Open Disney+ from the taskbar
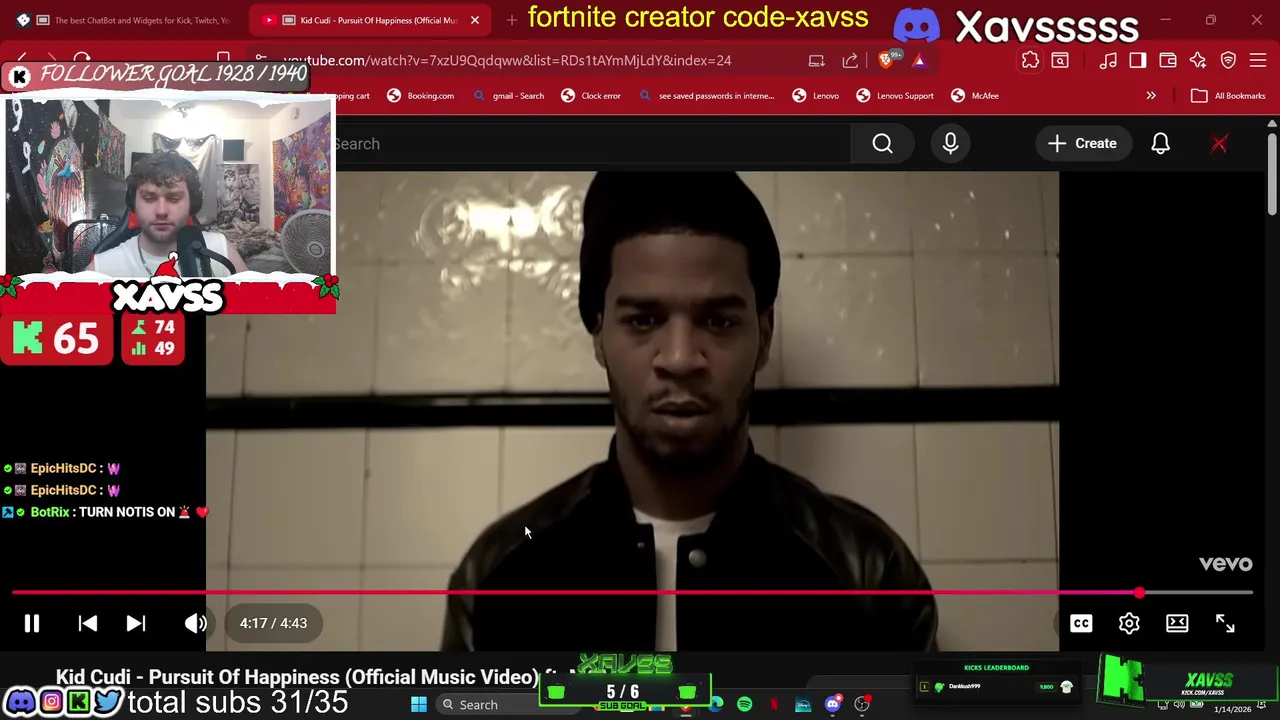The image size is (1280, 720). coord(803,705)
